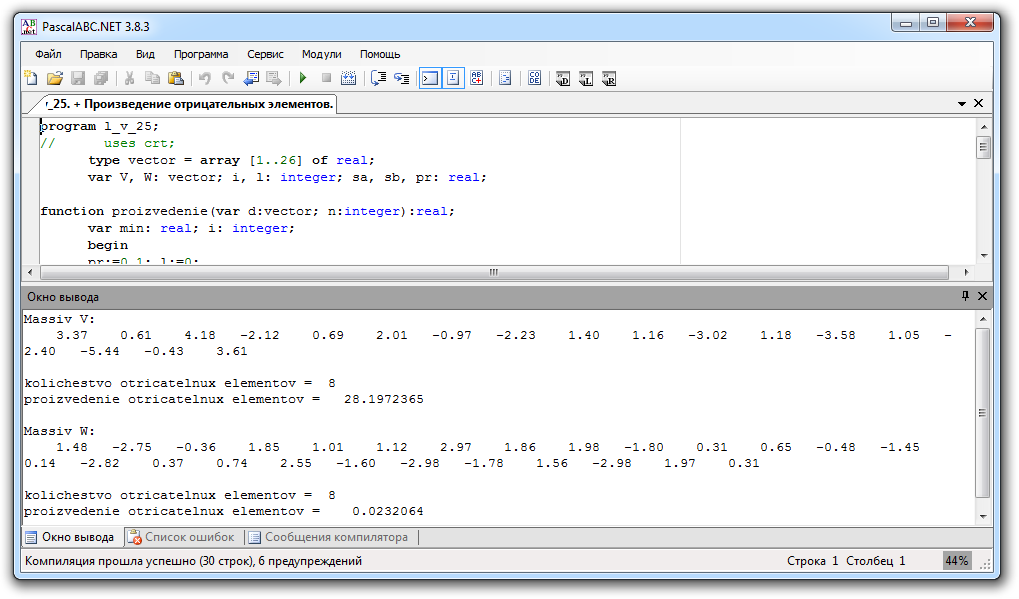
Task: Open the Программа menu
Action: 200,54
